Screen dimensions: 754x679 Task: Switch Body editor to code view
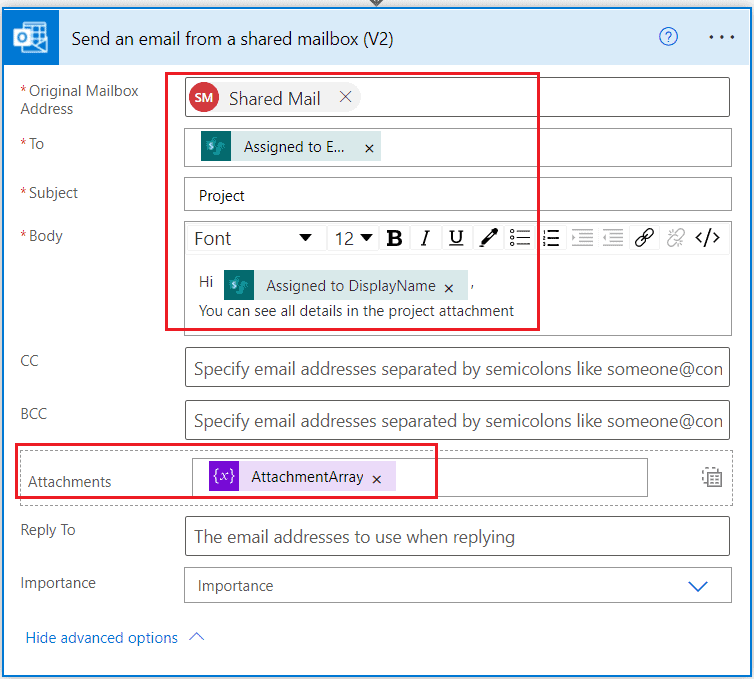707,238
